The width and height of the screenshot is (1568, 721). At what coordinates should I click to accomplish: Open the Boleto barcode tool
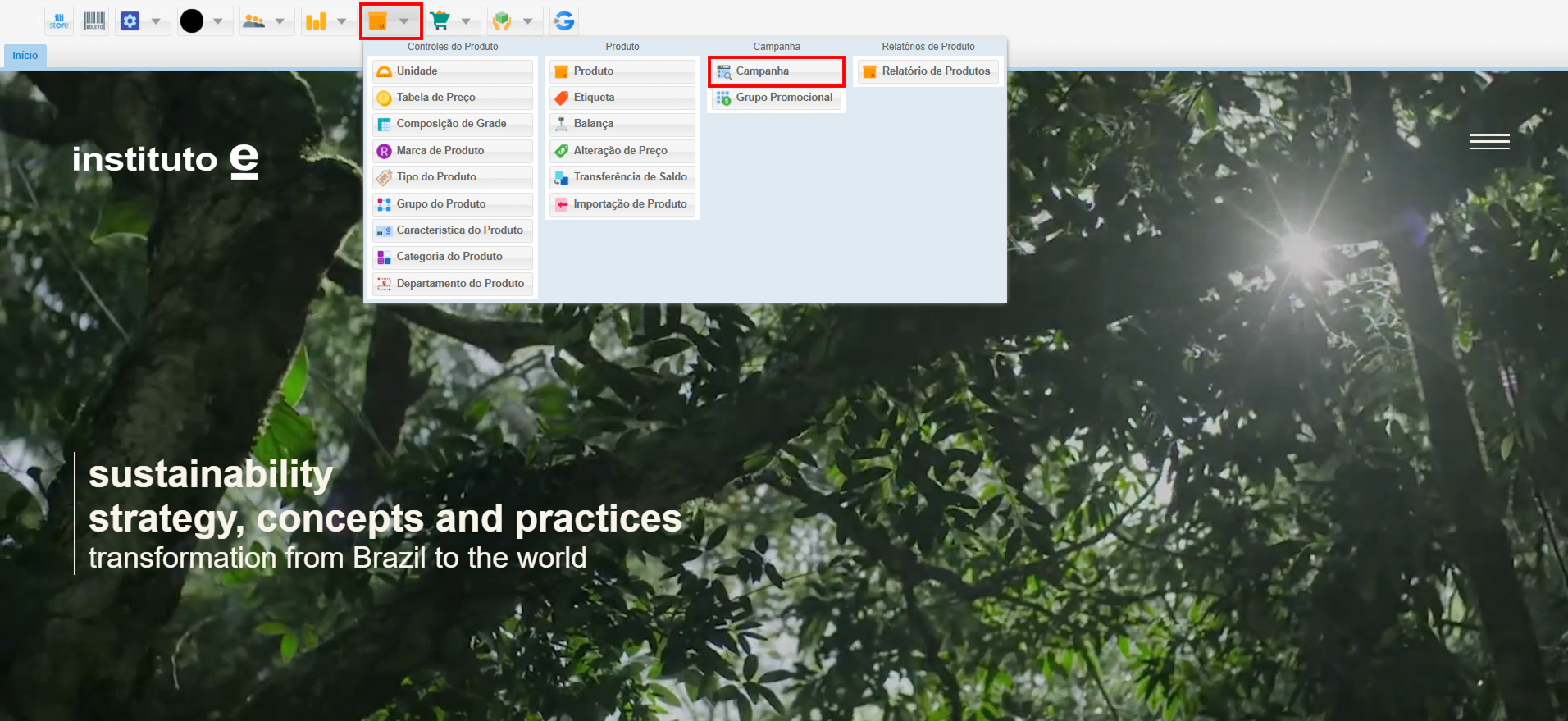[x=95, y=21]
